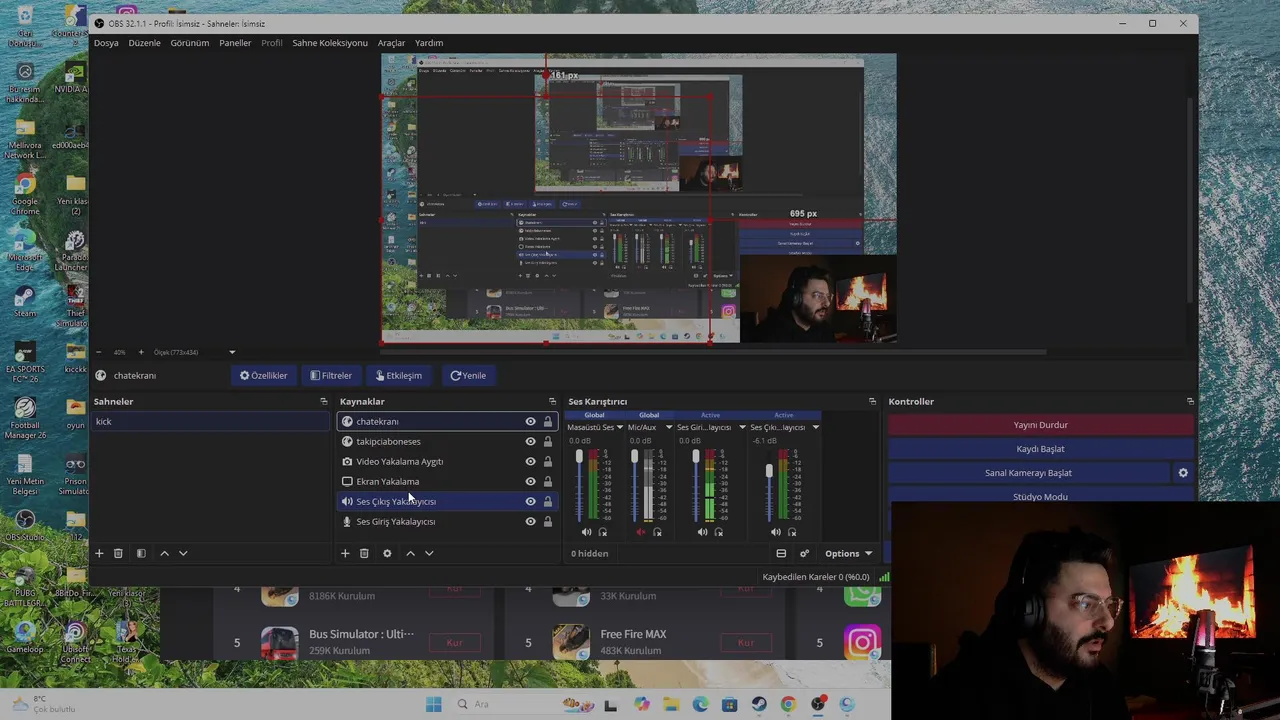Open scene filters icon in Sahneler
The width and height of the screenshot is (1280, 720).
(x=141, y=553)
